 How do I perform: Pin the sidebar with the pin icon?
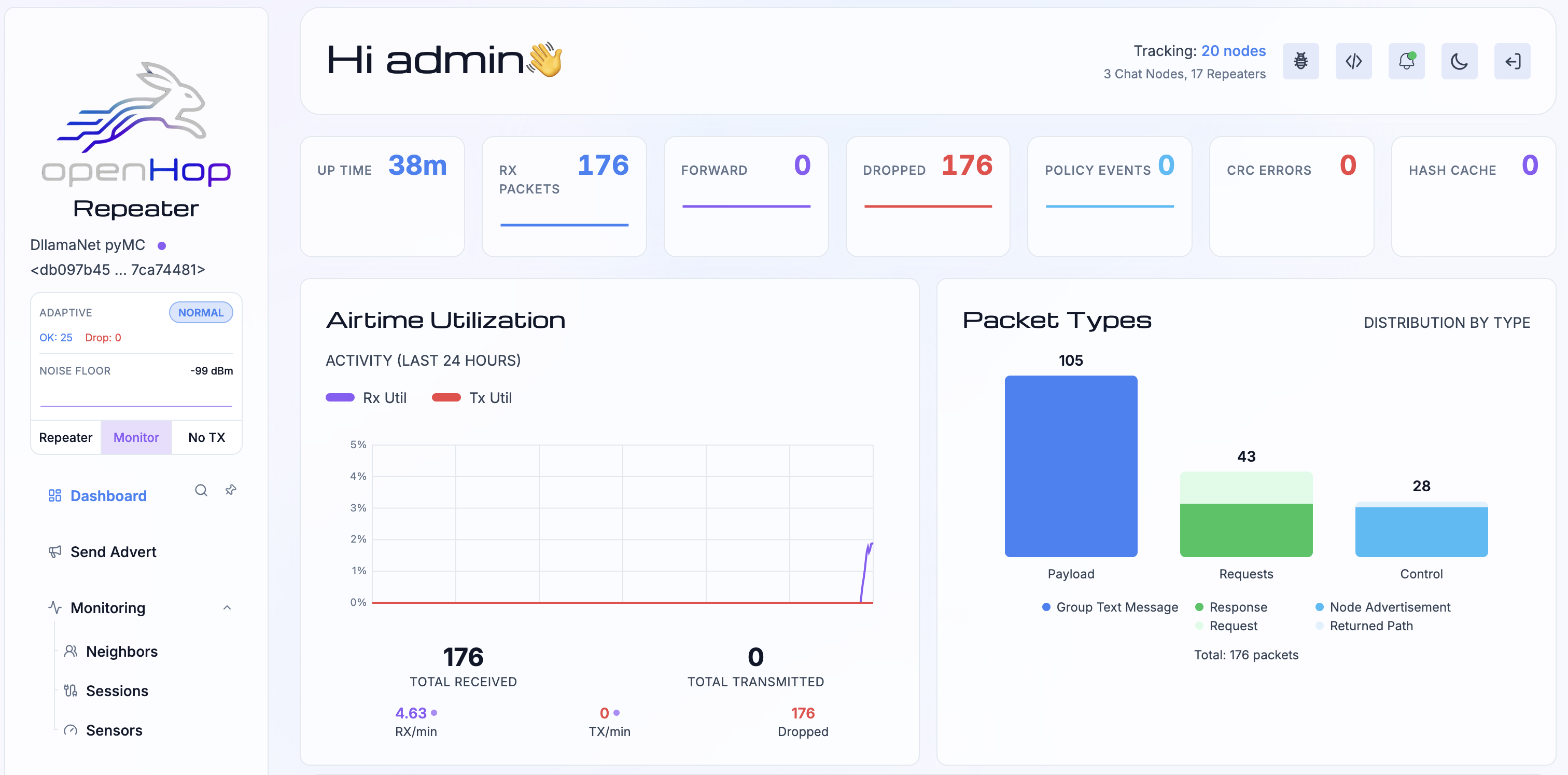click(231, 490)
